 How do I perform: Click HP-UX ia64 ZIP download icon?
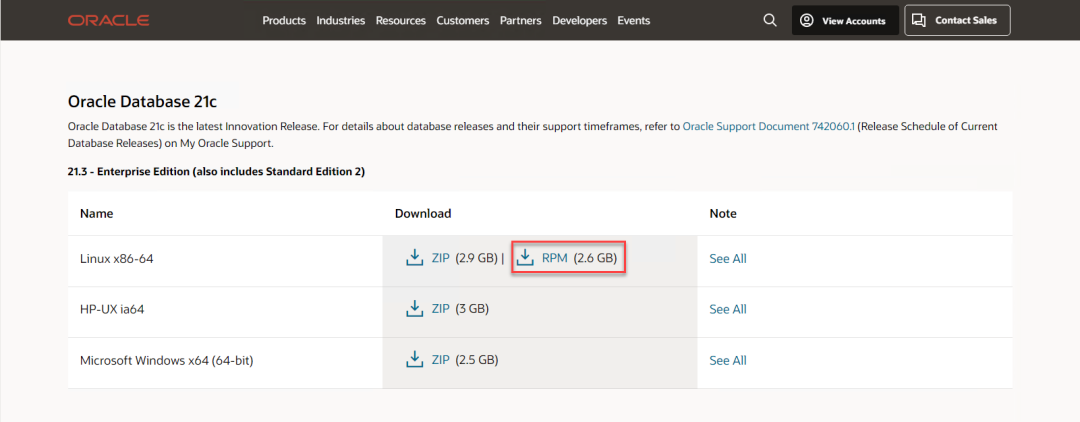tap(415, 309)
